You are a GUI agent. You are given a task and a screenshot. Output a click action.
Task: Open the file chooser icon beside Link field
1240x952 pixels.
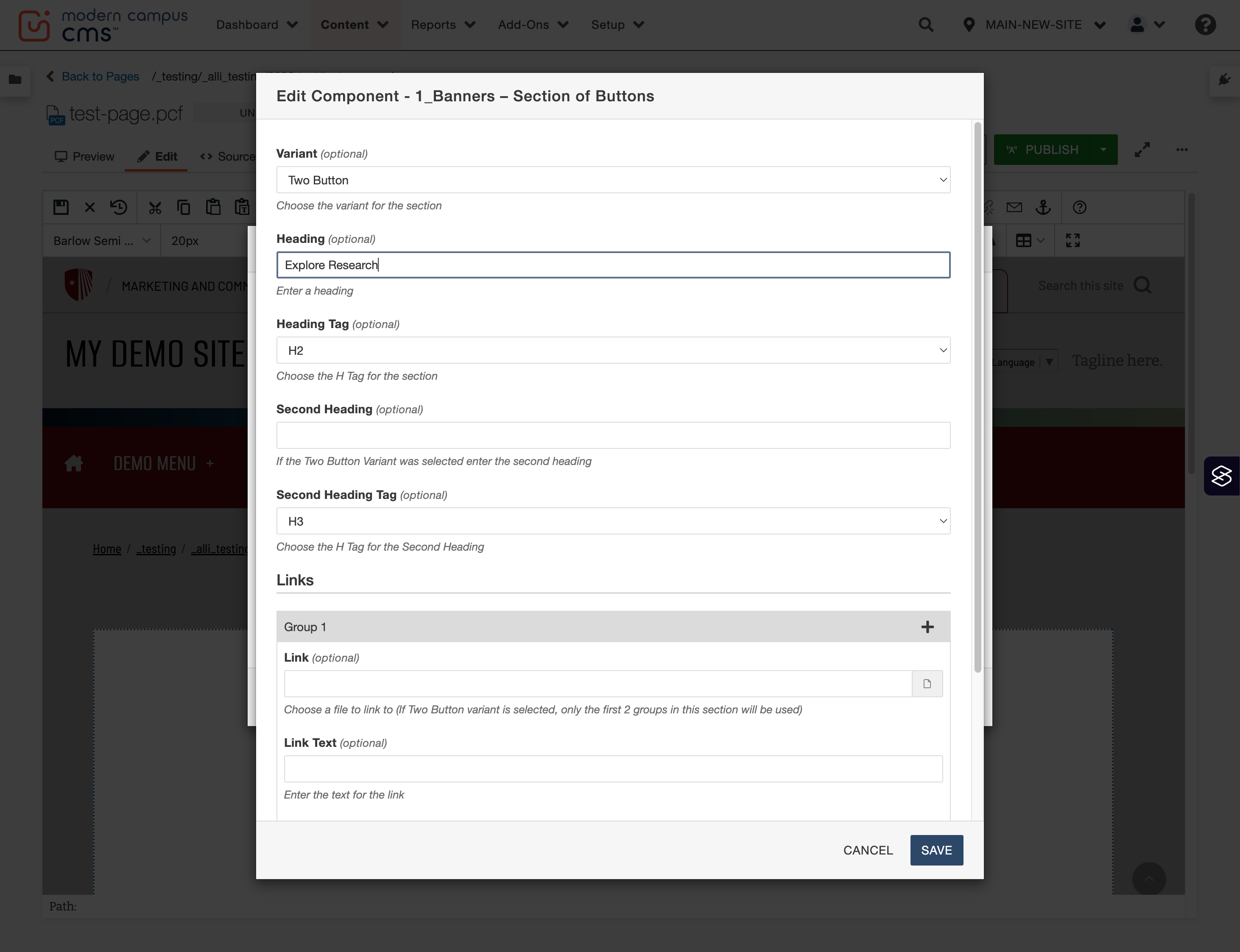click(927, 683)
